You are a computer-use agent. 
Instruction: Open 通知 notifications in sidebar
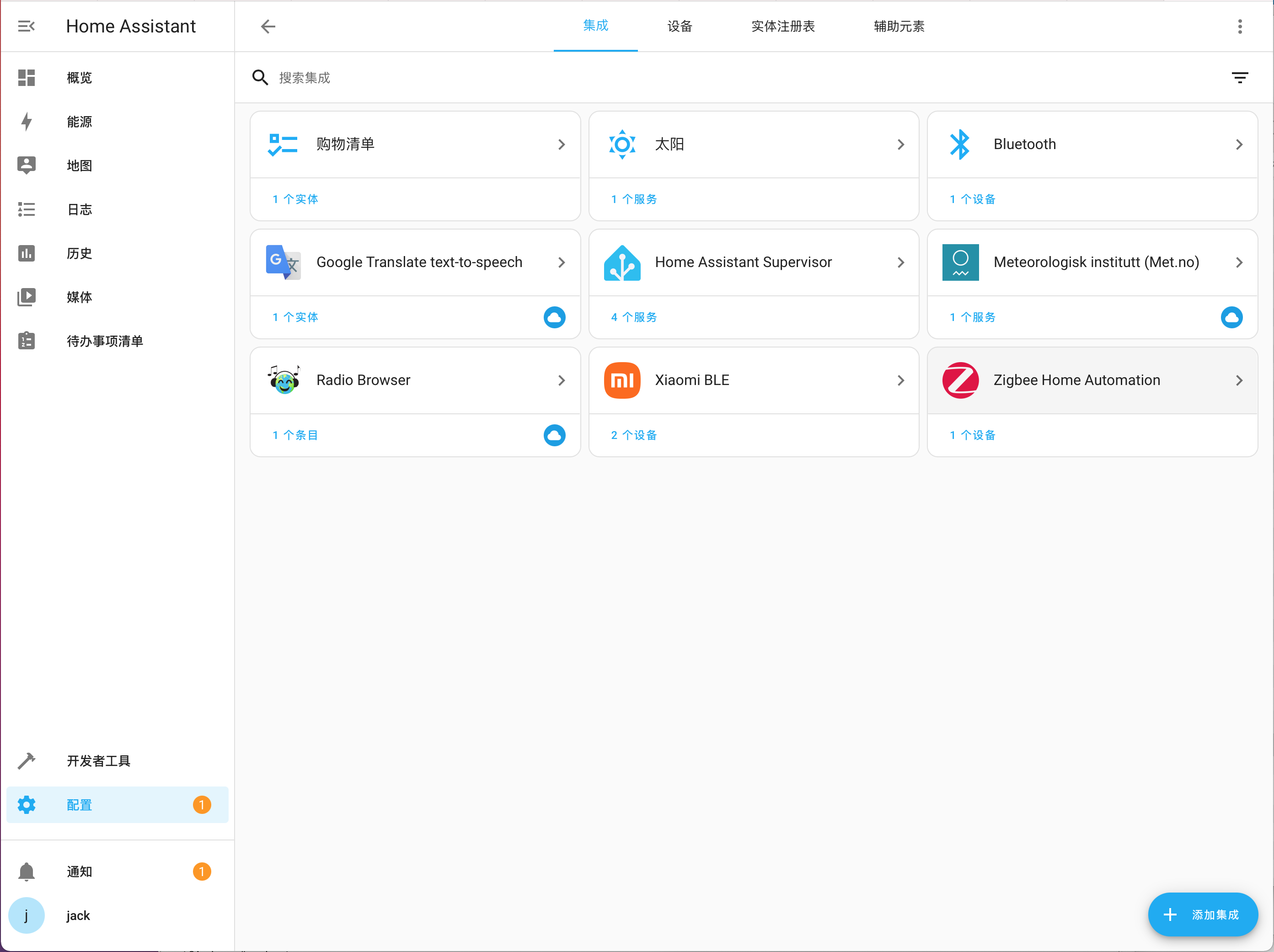[x=79, y=872]
